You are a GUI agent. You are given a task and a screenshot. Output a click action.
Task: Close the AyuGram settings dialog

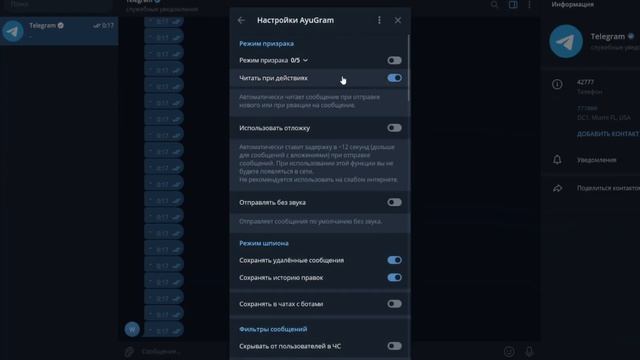click(398, 20)
